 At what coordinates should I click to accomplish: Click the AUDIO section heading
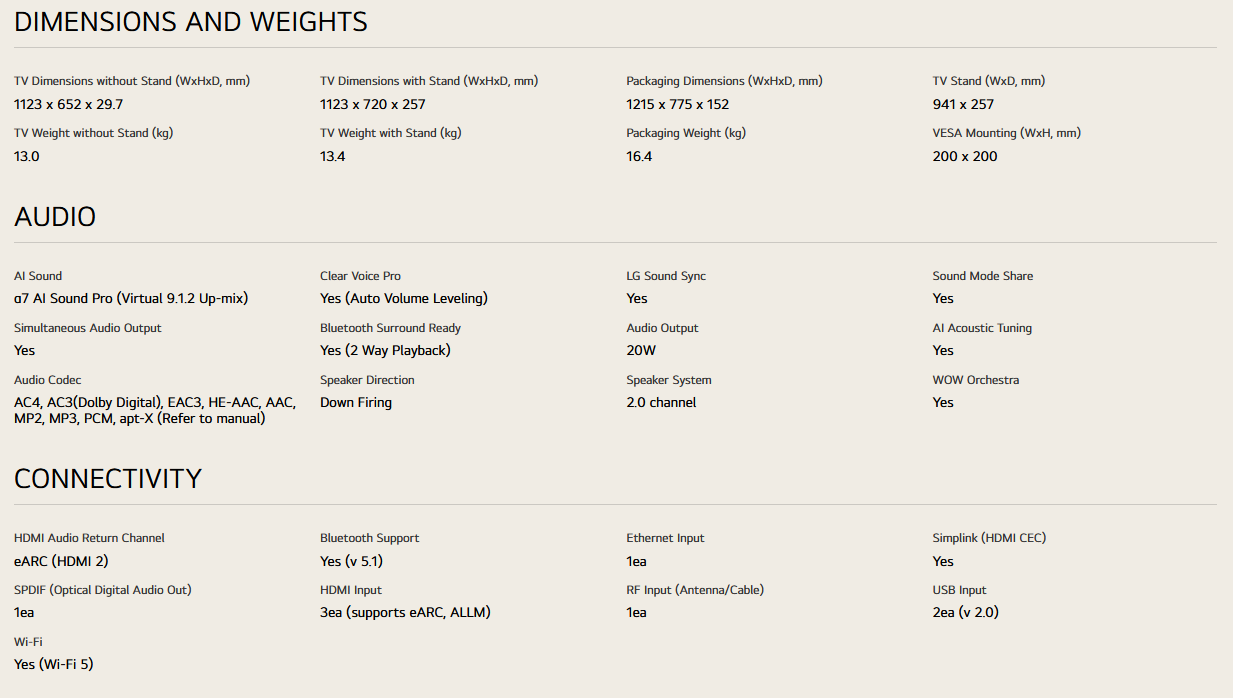[55, 217]
